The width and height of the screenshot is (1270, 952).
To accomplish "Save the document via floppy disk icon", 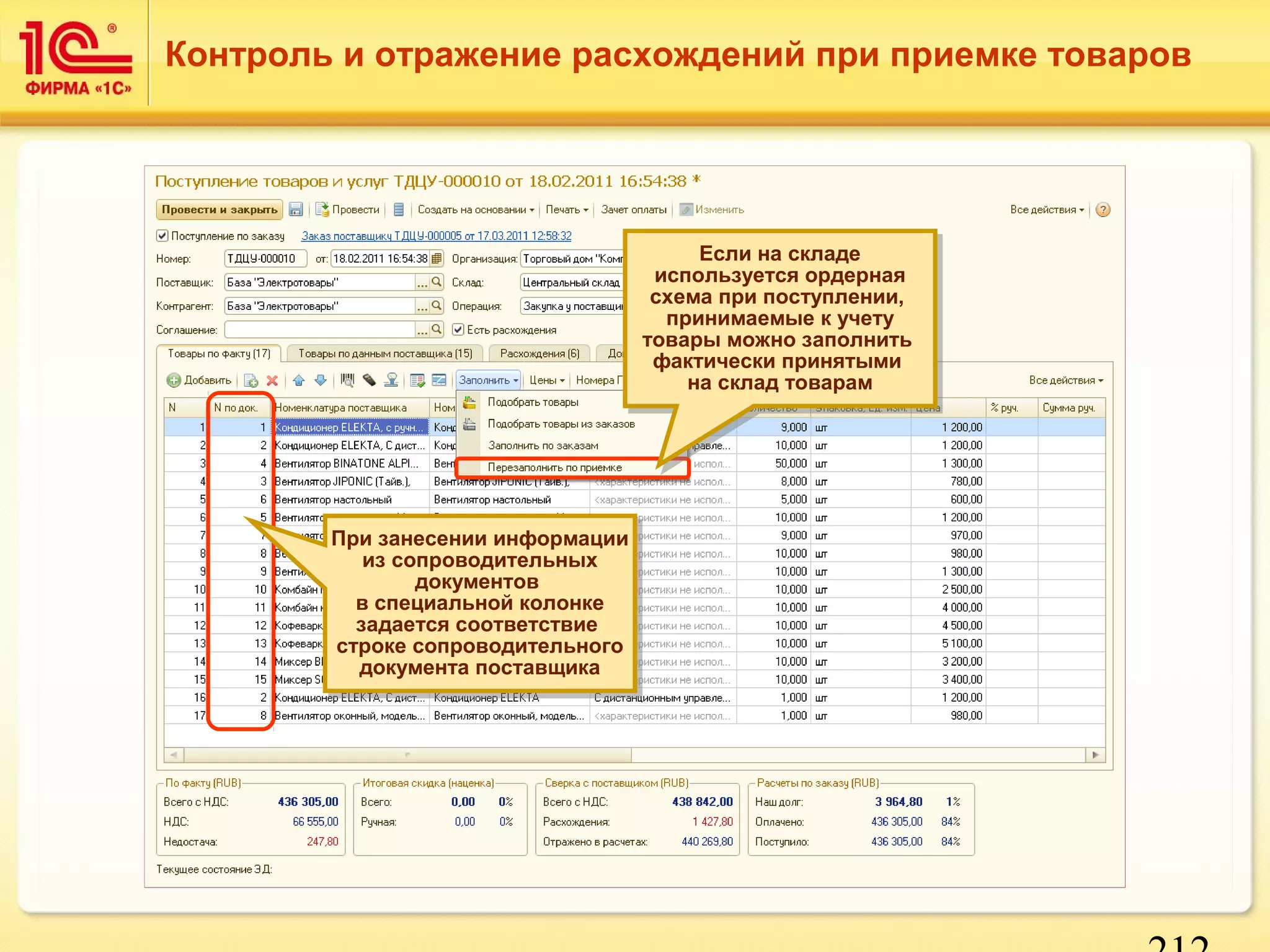I will (296, 209).
